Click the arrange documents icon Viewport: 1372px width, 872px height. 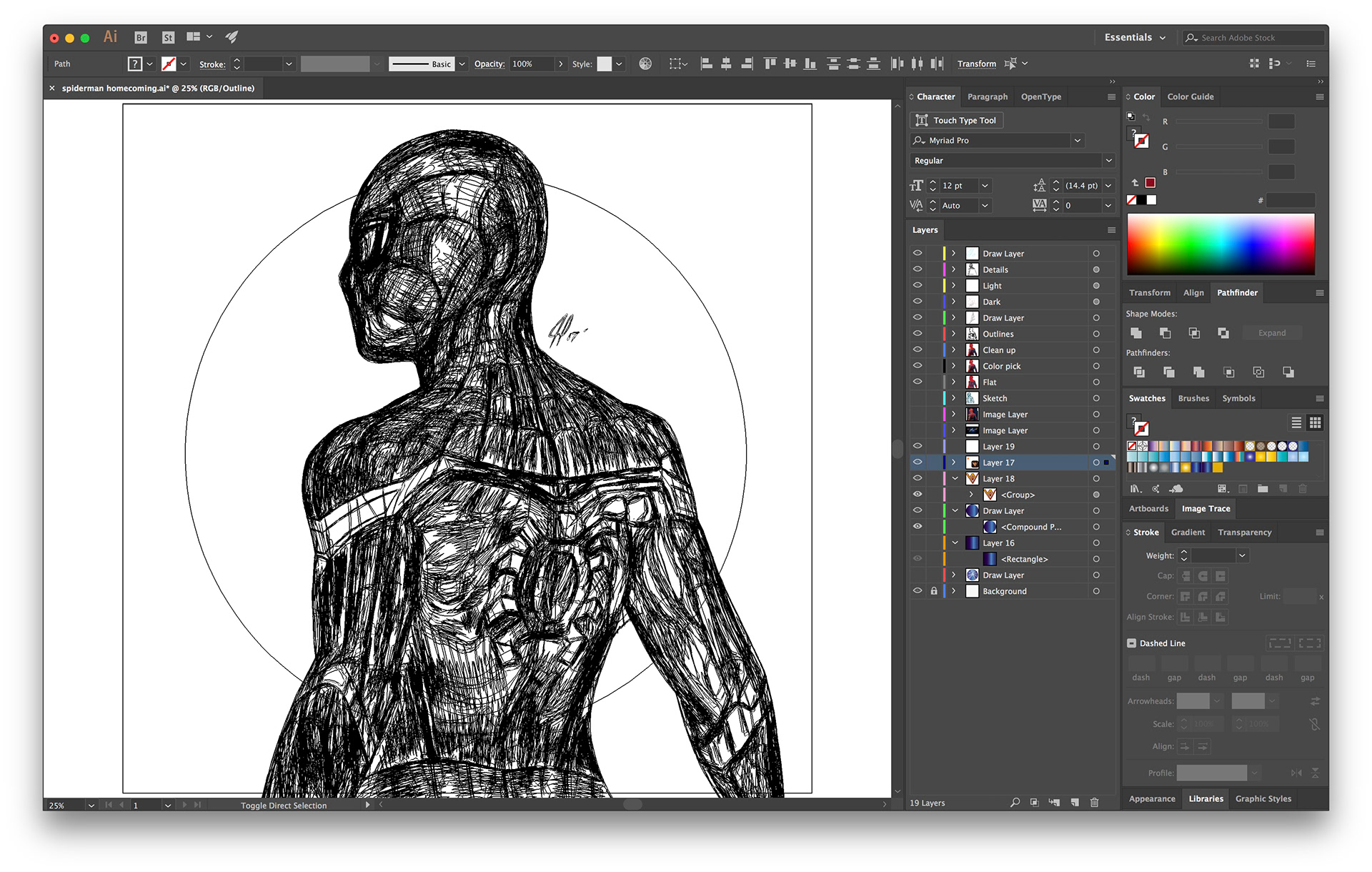[194, 37]
